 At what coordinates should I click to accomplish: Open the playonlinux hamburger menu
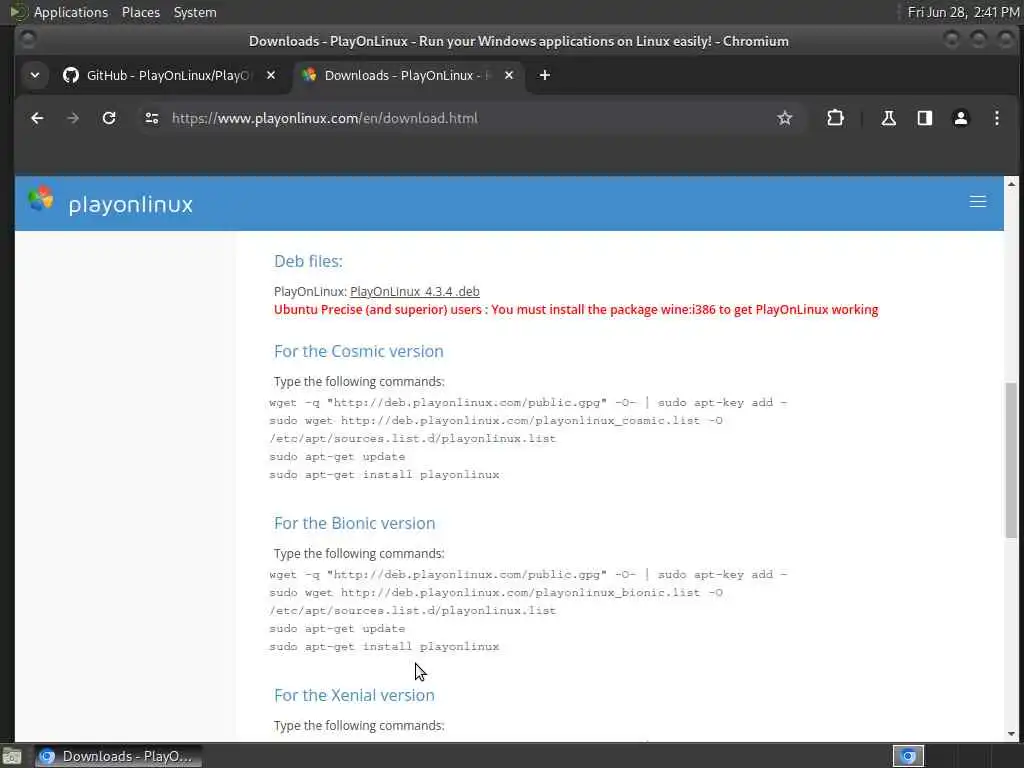(978, 202)
